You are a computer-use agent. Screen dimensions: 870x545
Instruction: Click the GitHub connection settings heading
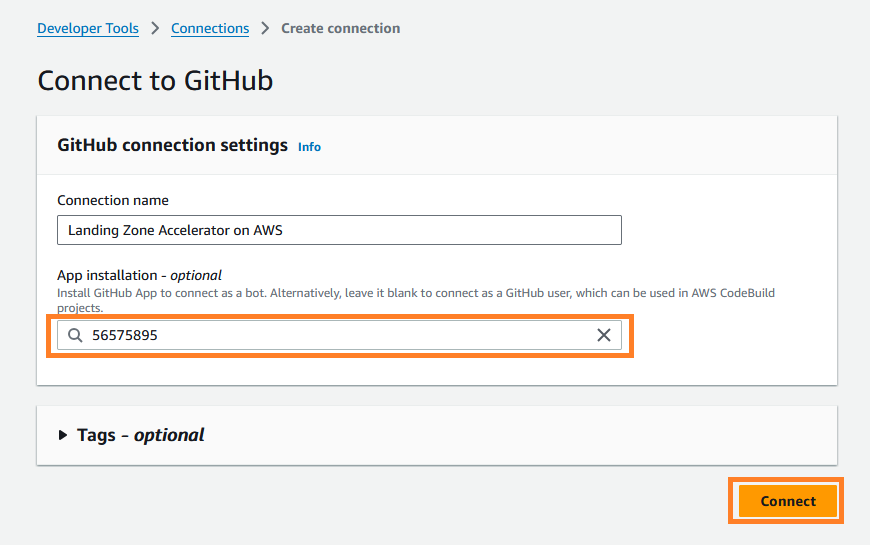coord(173,145)
